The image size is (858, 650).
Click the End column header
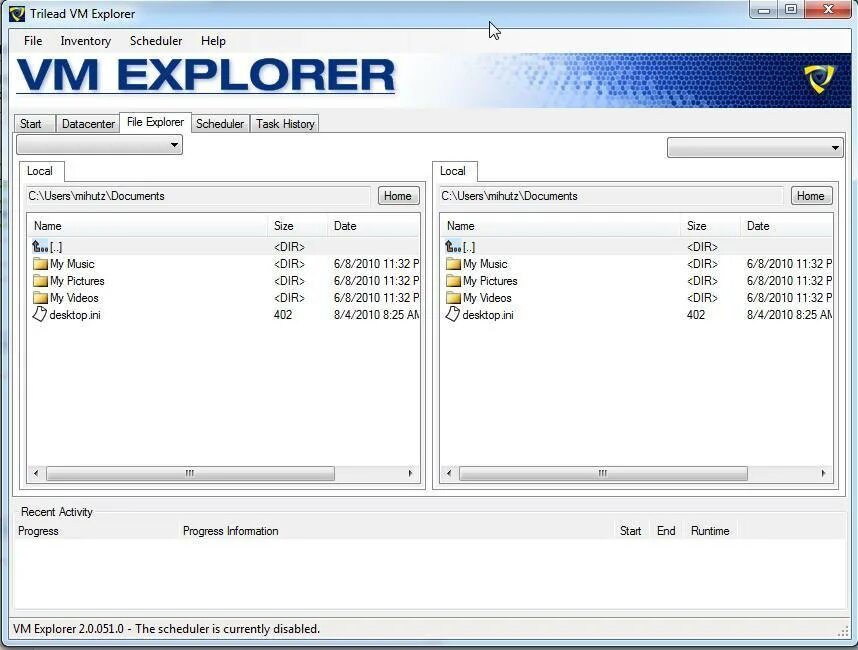(666, 531)
